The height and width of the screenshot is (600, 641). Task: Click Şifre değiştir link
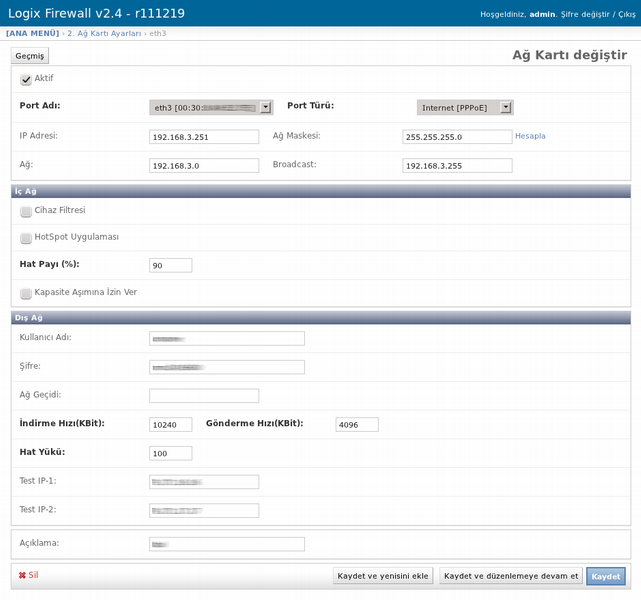pos(585,14)
